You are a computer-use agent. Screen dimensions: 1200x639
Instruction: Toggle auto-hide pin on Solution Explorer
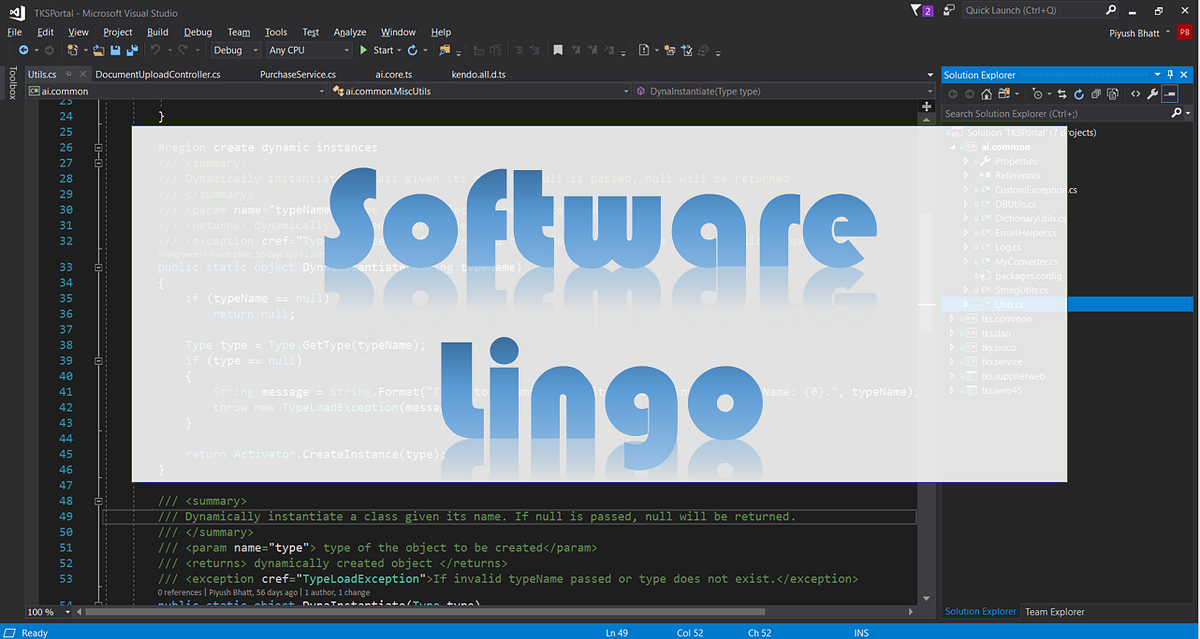pos(1171,74)
